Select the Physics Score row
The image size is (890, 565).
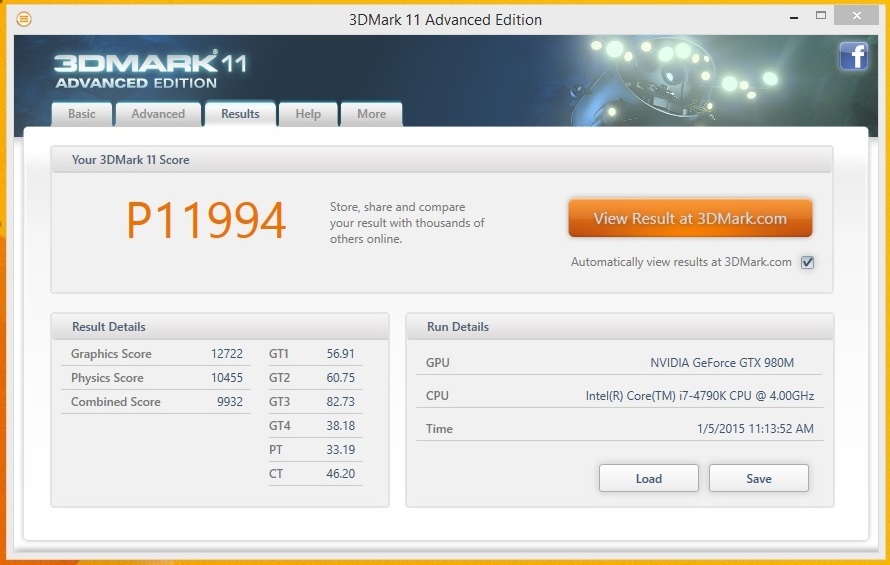tap(156, 378)
